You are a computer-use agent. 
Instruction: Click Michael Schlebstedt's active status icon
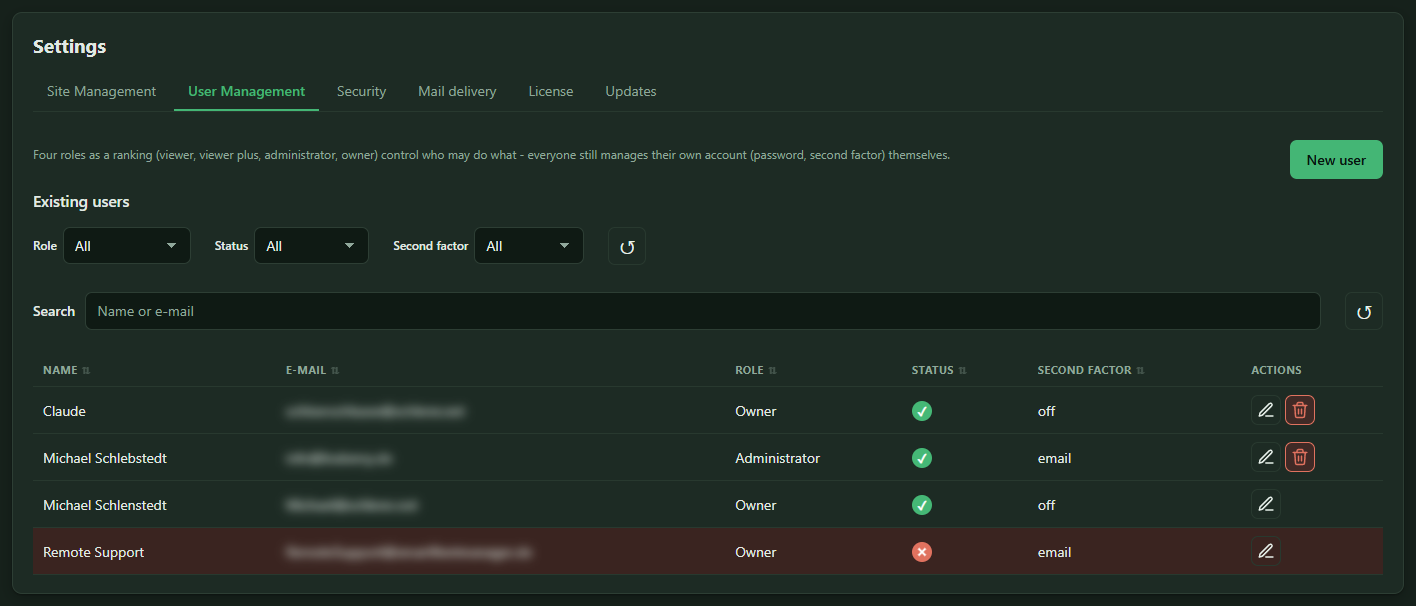coord(922,458)
